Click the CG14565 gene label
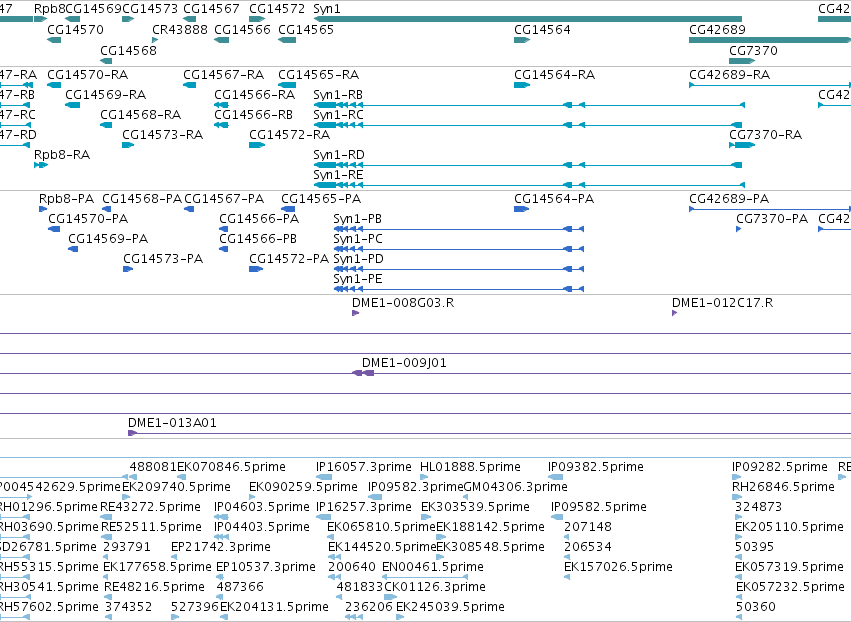Image resolution: width=851 pixels, height=622 pixels. [x=306, y=29]
